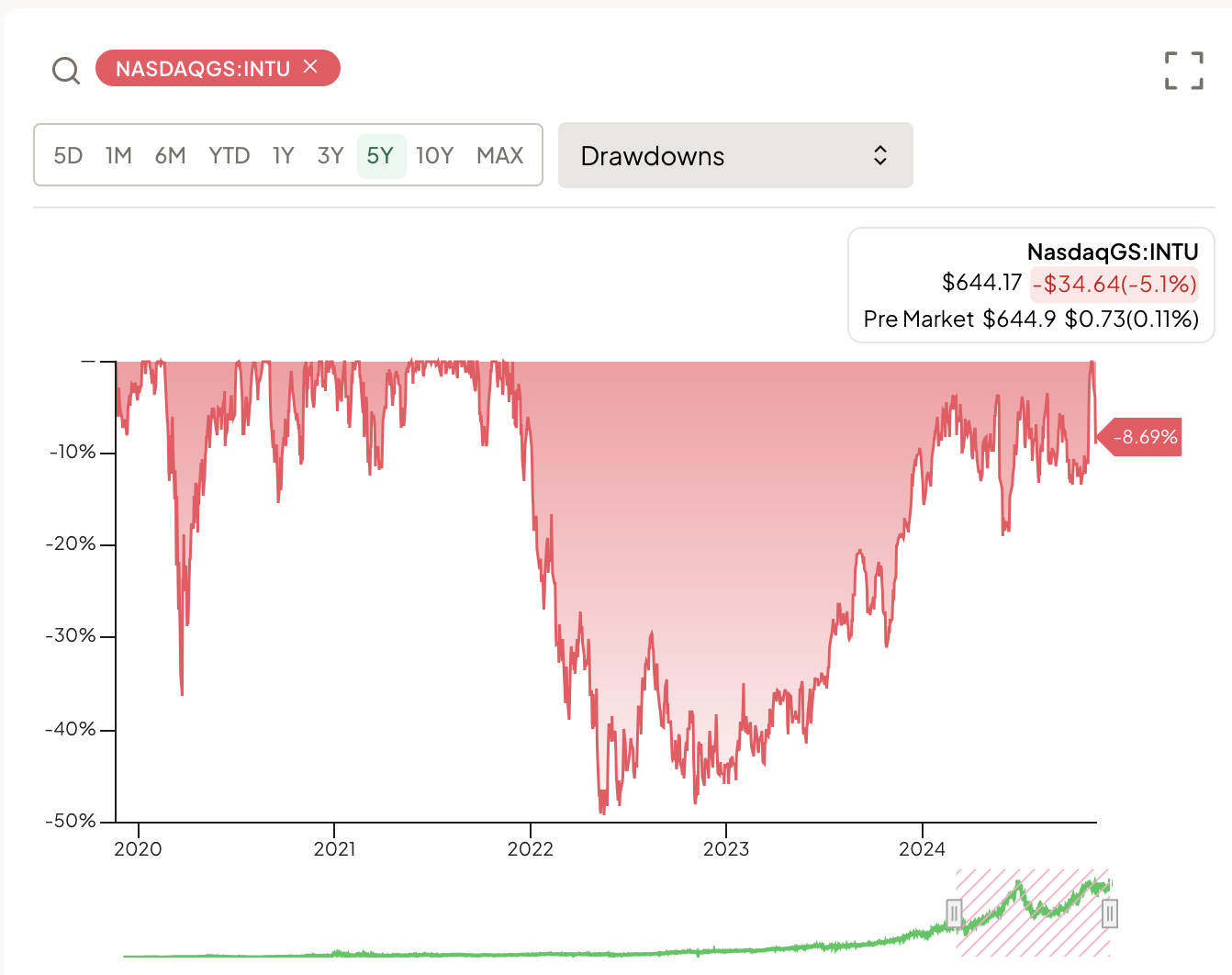Remove the NASDAQGS:INTU ticker chip

pos(310,66)
